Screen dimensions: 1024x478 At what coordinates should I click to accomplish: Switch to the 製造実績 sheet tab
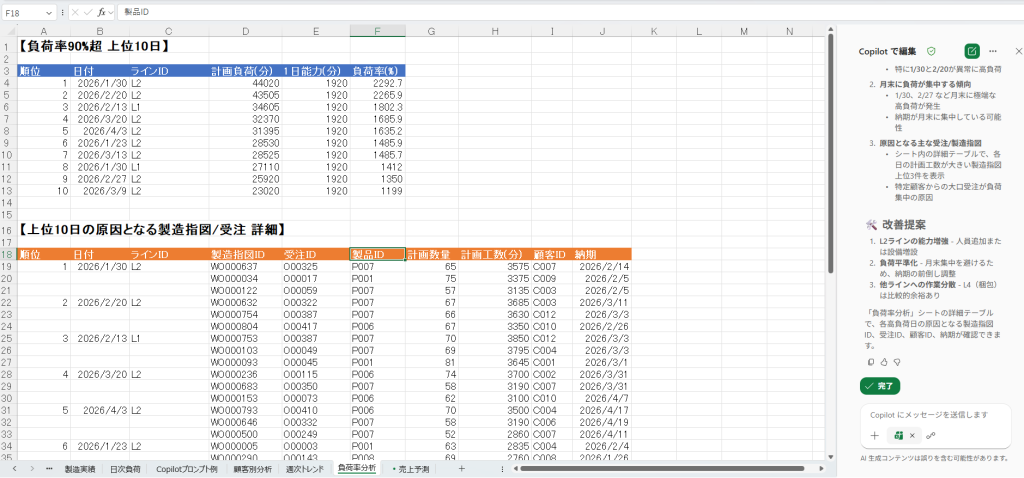pyautogui.click(x=80, y=468)
